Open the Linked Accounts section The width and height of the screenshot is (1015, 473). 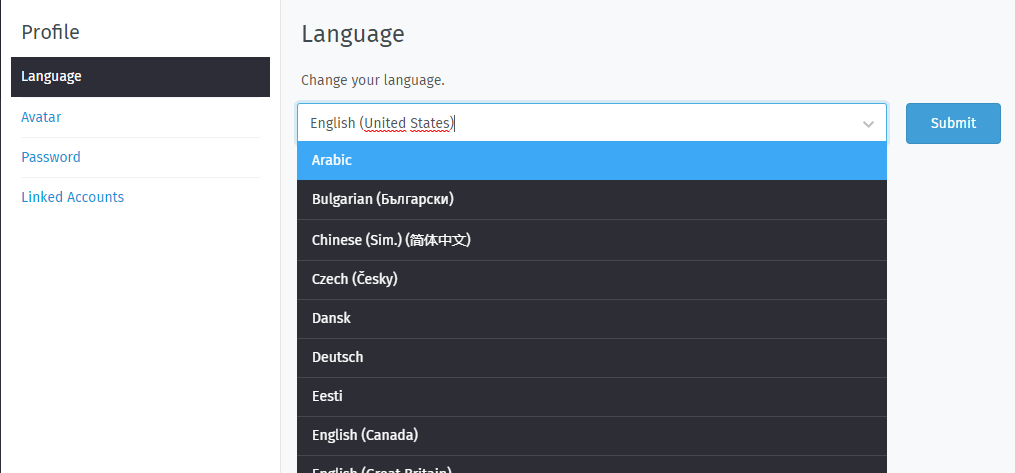73,197
